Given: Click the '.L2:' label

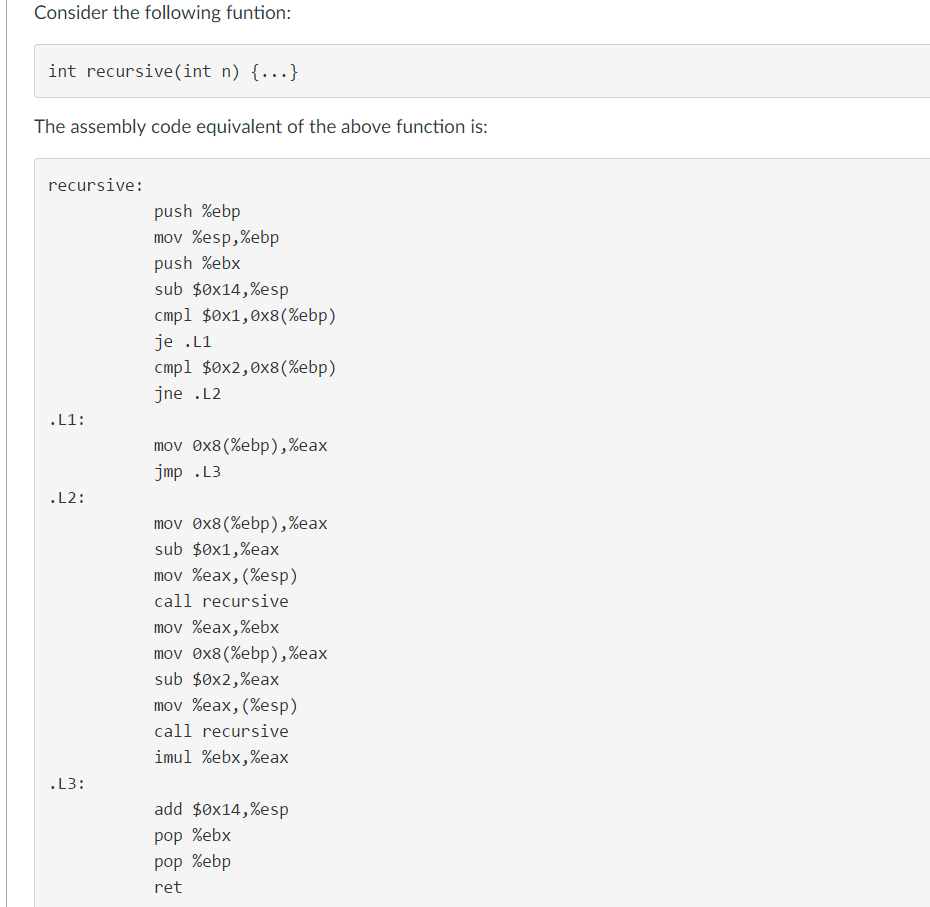Looking at the screenshot, I should tap(66, 498).
